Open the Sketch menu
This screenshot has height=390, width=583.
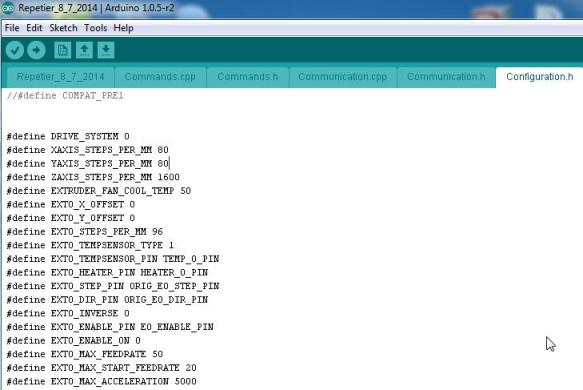tap(64, 28)
